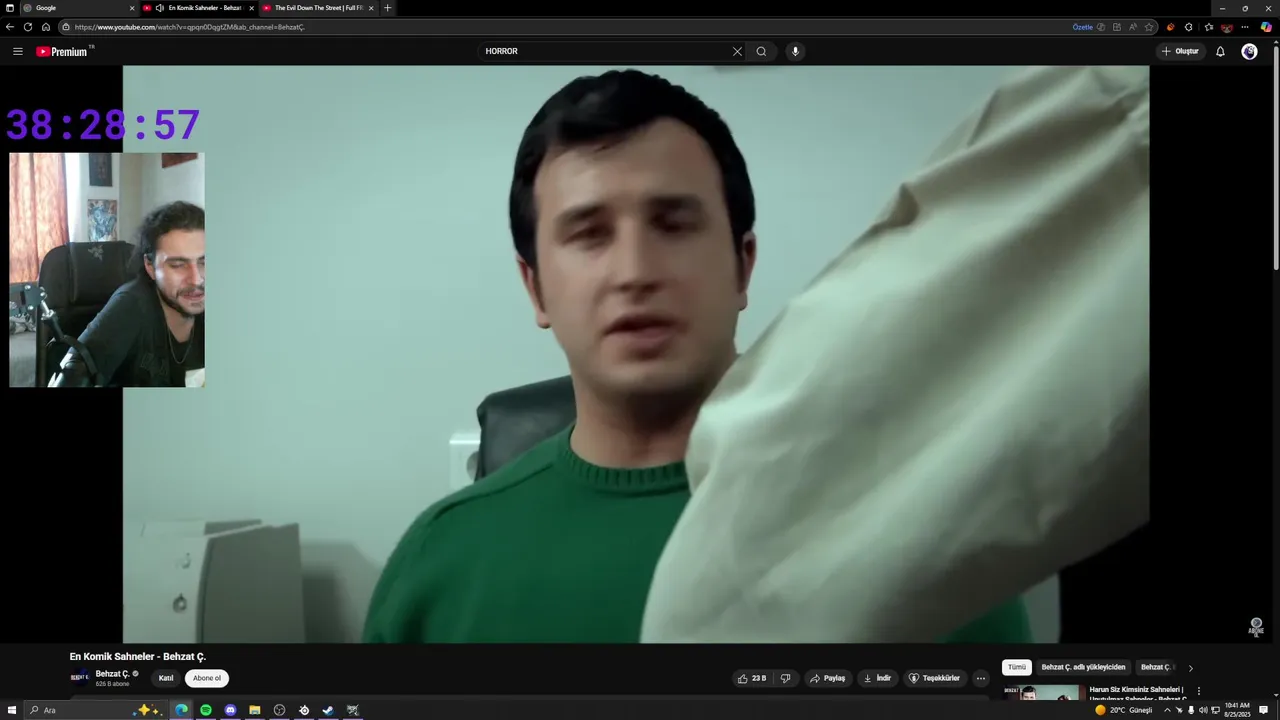Close the Google tab
Screen dimensions: 1280x720
click(132, 8)
